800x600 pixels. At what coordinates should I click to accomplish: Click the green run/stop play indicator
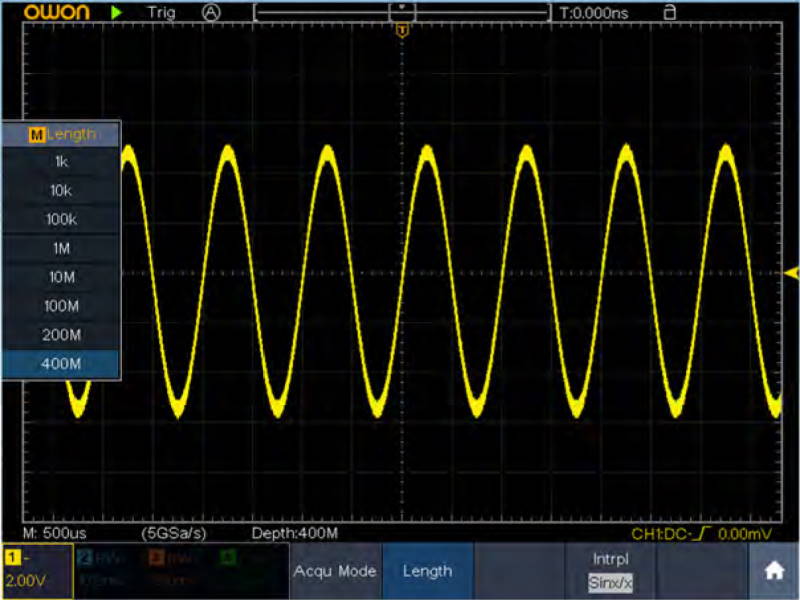click(x=117, y=12)
